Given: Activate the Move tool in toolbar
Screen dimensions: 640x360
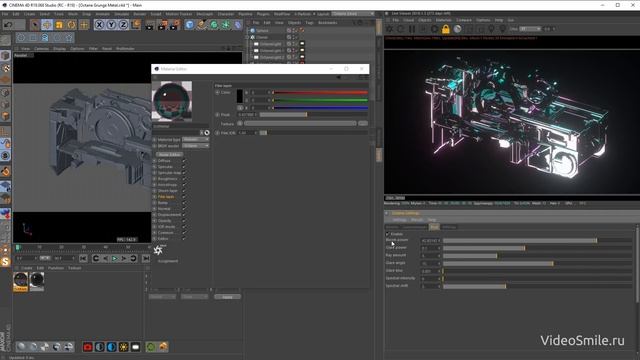Looking at the screenshot, I should pos(47,25).
